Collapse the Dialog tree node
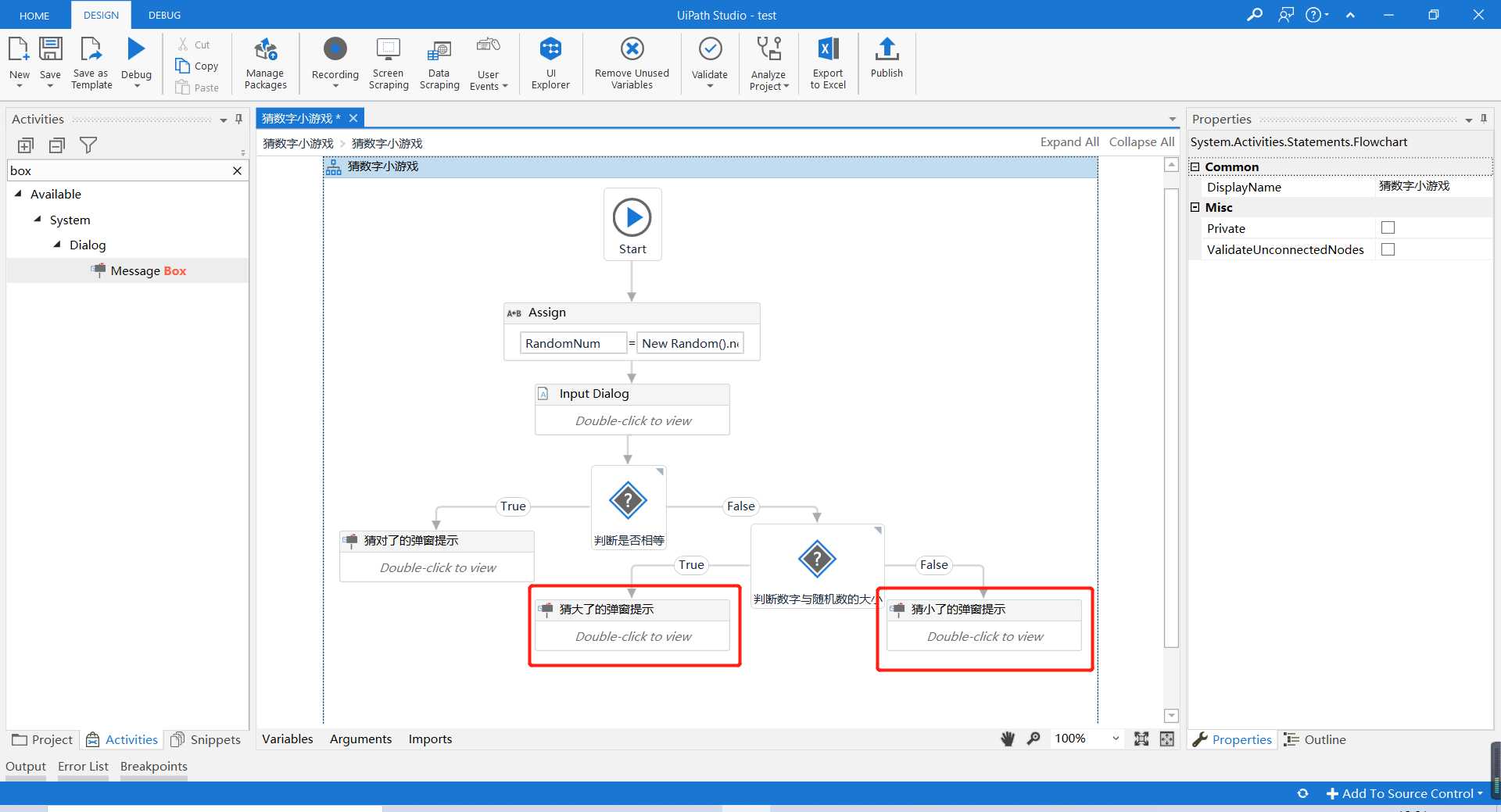Viewport: 1501px width, 812px height. (57, 245)
